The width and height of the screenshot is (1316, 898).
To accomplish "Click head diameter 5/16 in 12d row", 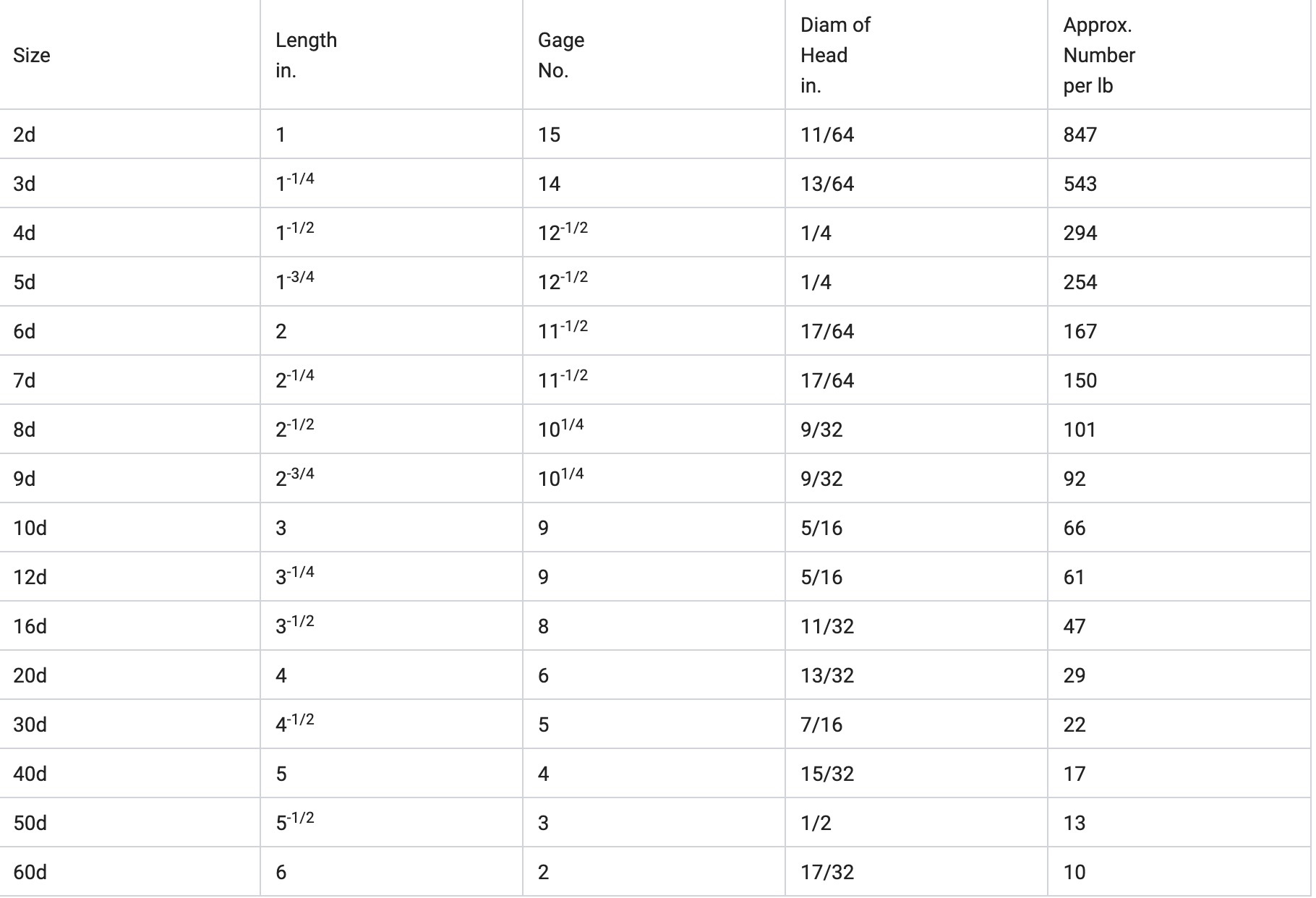I will pos(821,577).
